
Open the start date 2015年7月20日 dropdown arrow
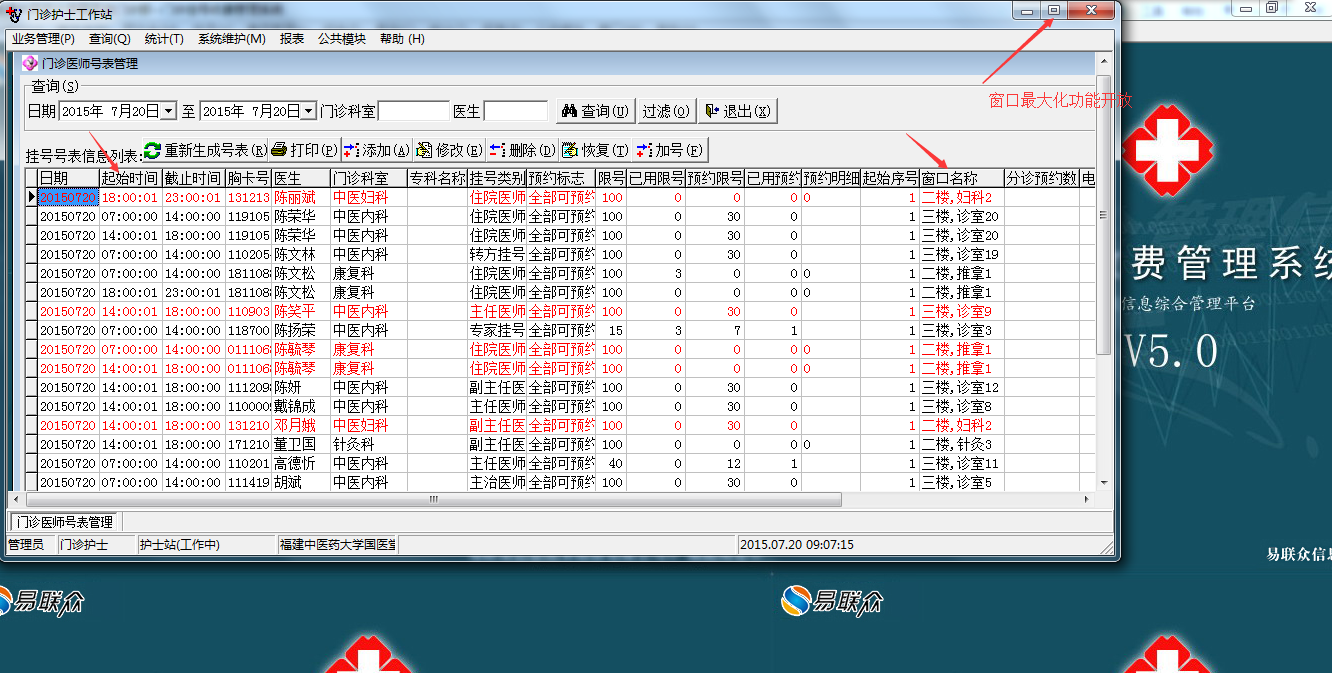tap(168, 111)
